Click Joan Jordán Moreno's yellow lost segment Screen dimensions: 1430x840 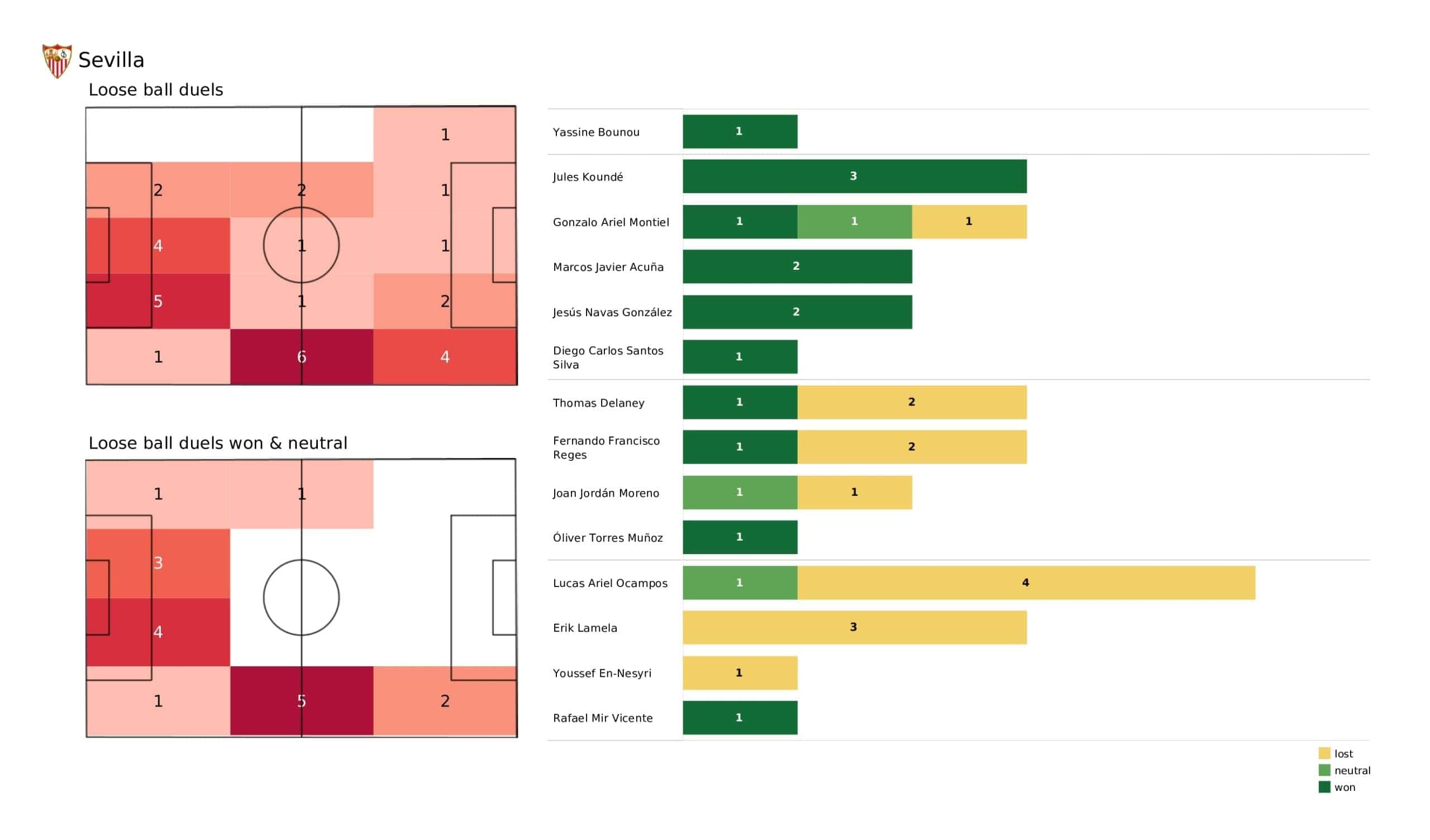854,492
